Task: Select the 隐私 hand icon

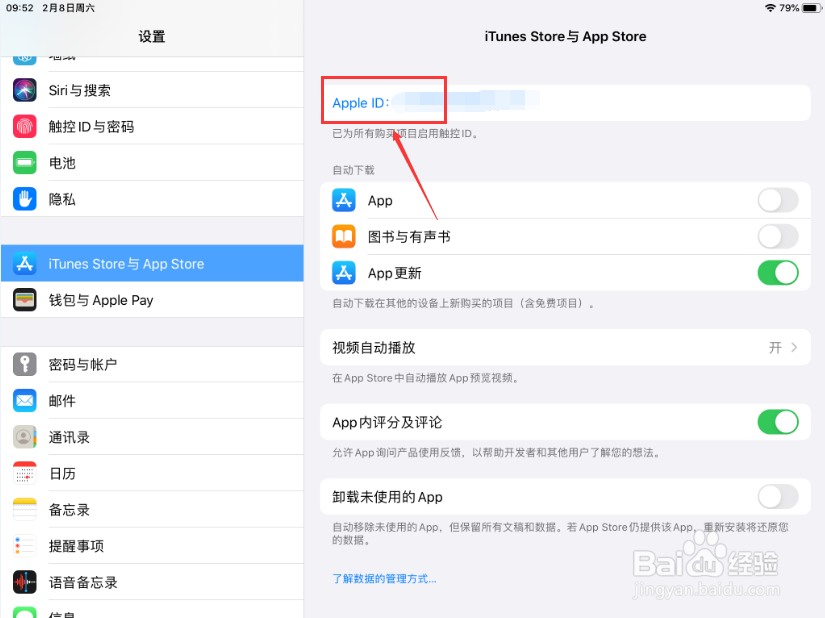Action: [x=22, y=199]
